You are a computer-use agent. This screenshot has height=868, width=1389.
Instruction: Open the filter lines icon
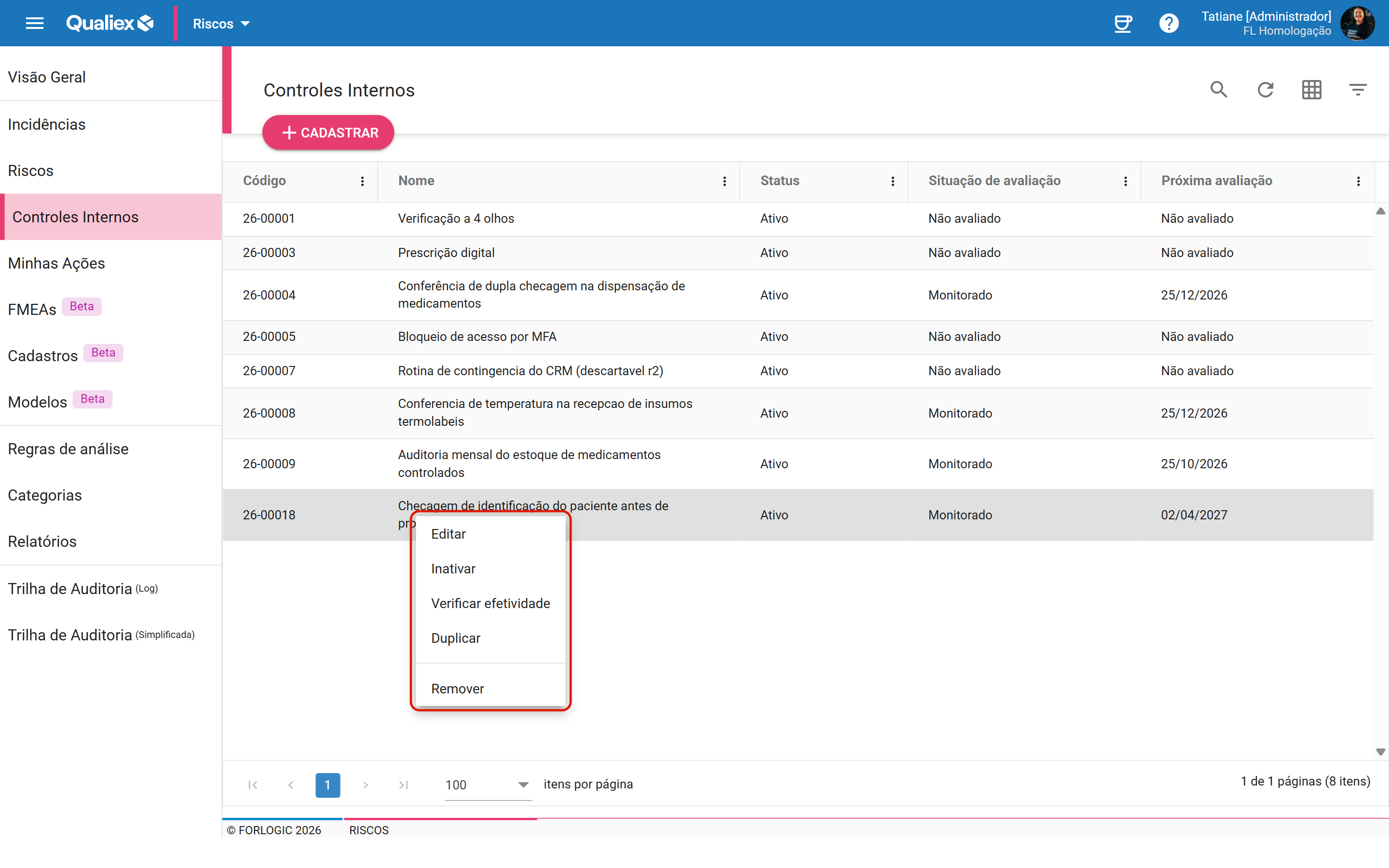coord(1358,90)
